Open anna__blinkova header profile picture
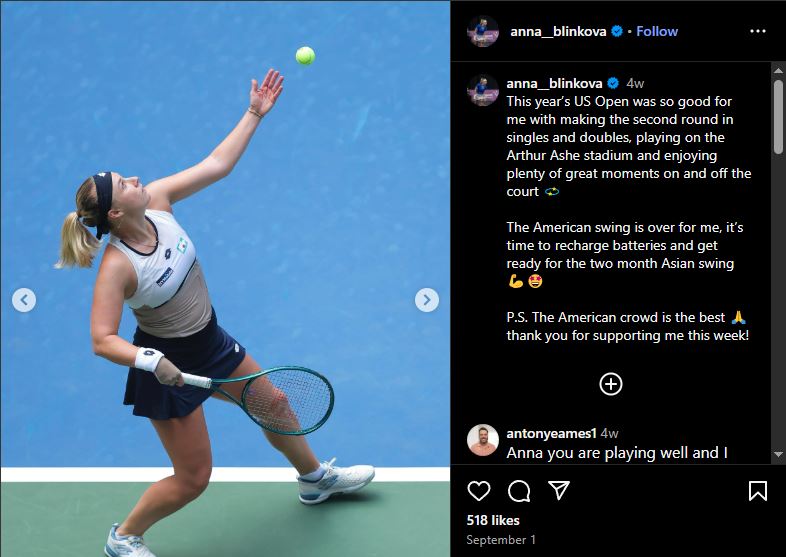This screenshot has height=557, width=786. (483, 31)
